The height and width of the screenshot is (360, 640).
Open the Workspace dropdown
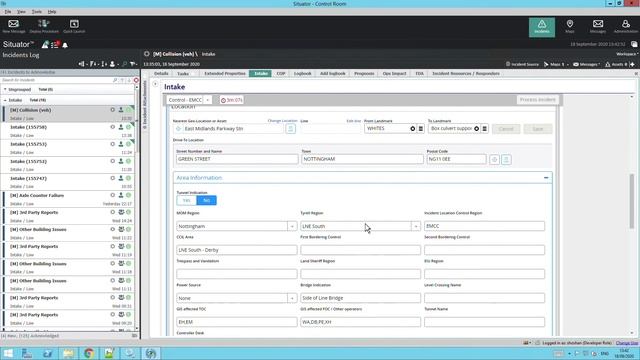point(627,54)
